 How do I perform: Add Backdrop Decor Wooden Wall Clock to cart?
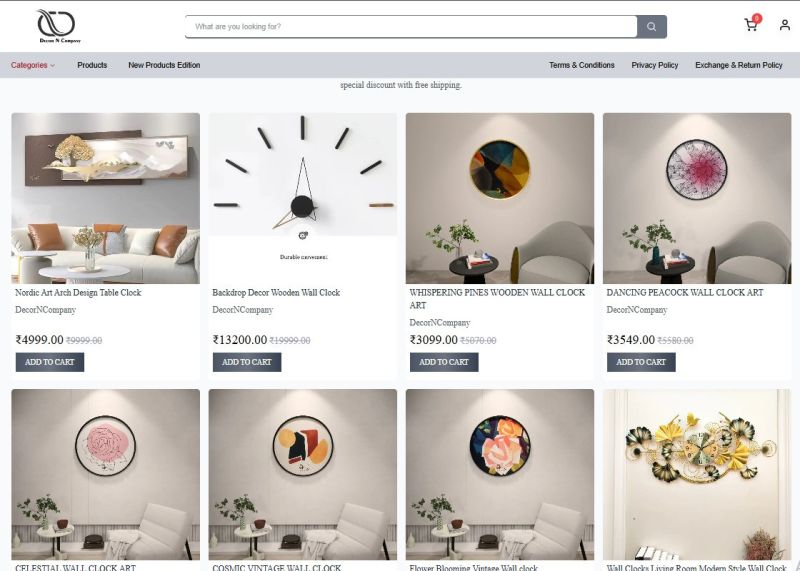pos(247,362)
